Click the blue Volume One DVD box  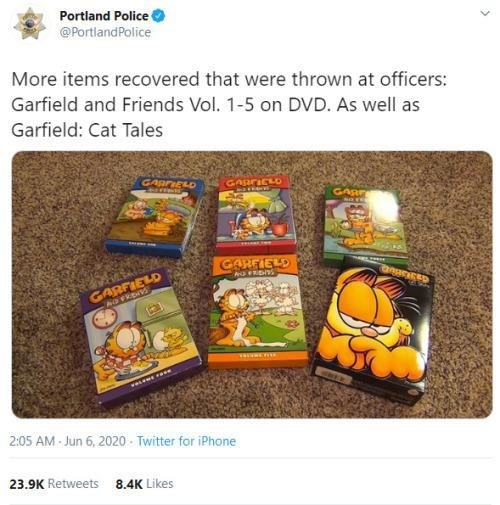pos(155,217)
